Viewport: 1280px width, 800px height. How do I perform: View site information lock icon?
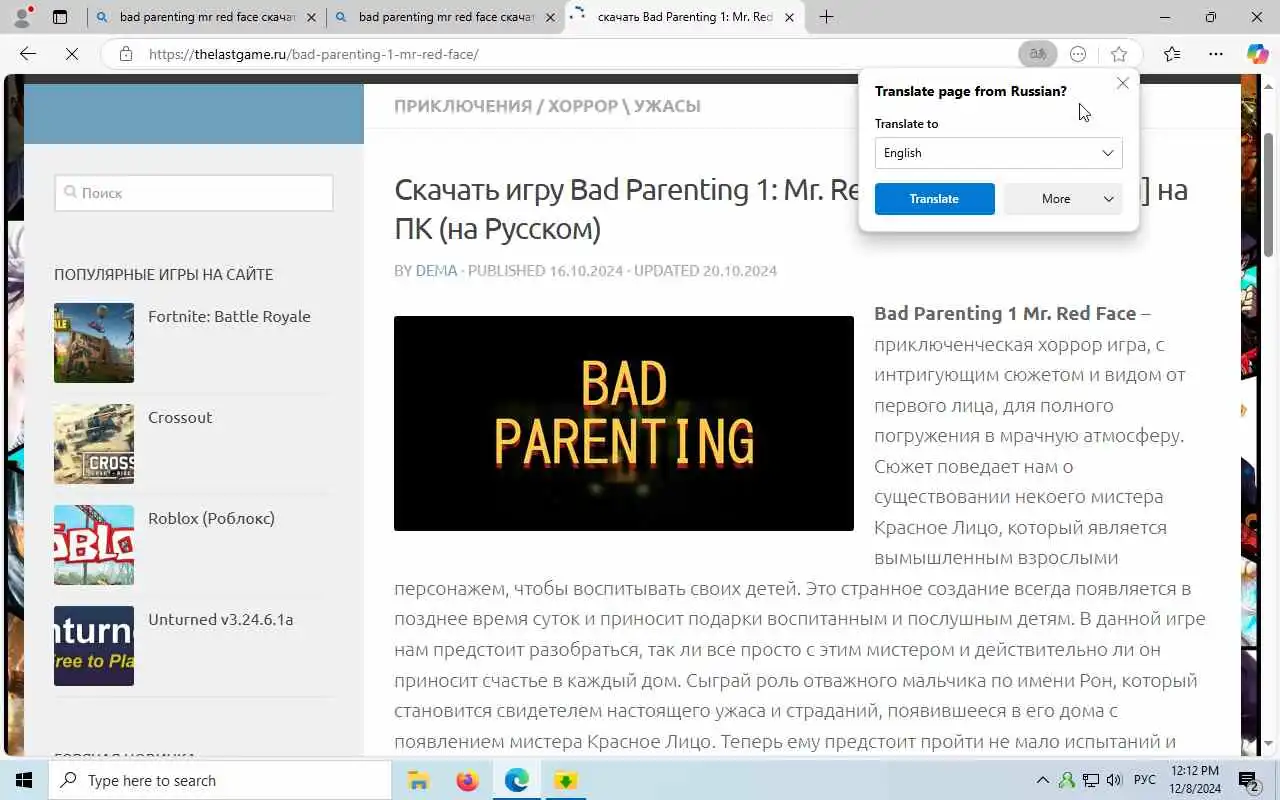(x=125, y=54)
